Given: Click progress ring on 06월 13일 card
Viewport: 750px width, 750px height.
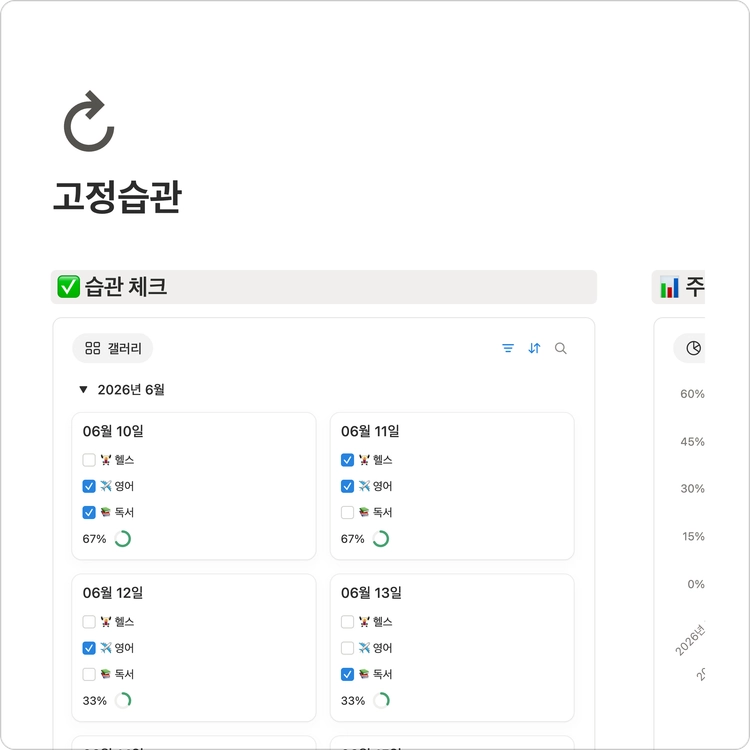Looking at the screenshot, I should click(x=381, y=700).
